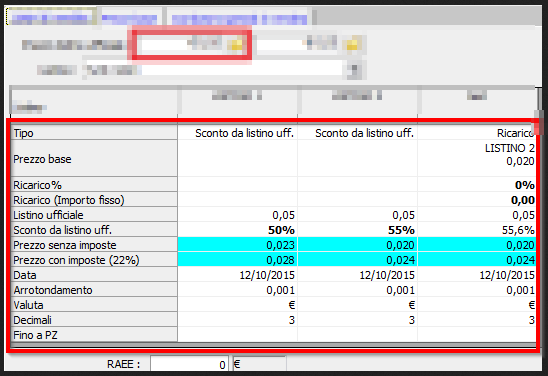Select the bold 0% Ricarico cell
Screen dimensions: 548x376
tap(477, 185)
